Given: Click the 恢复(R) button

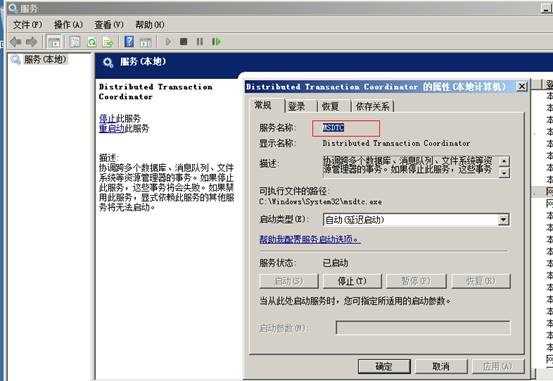Looking at the screenshot, I should 481,281.
